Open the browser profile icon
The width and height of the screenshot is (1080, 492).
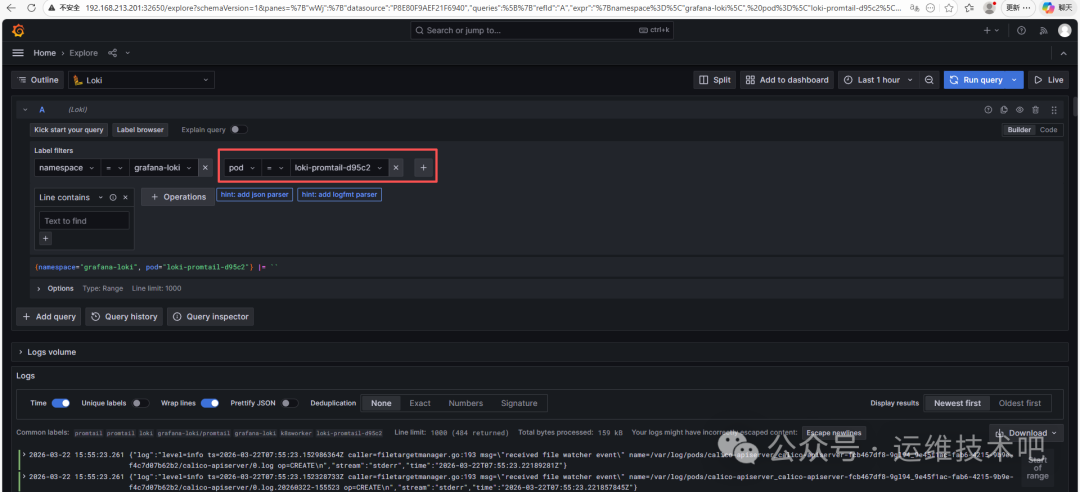[x=990, y=8]
